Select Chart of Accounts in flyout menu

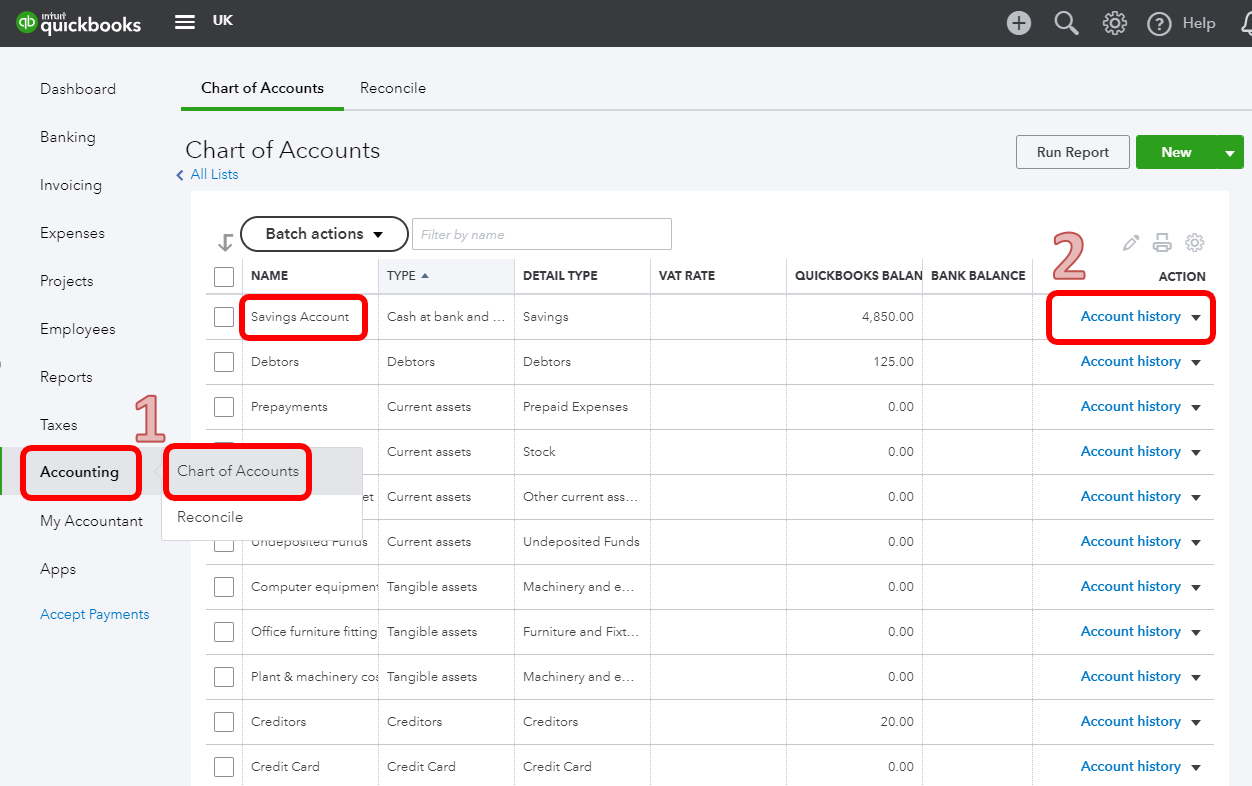238,471
